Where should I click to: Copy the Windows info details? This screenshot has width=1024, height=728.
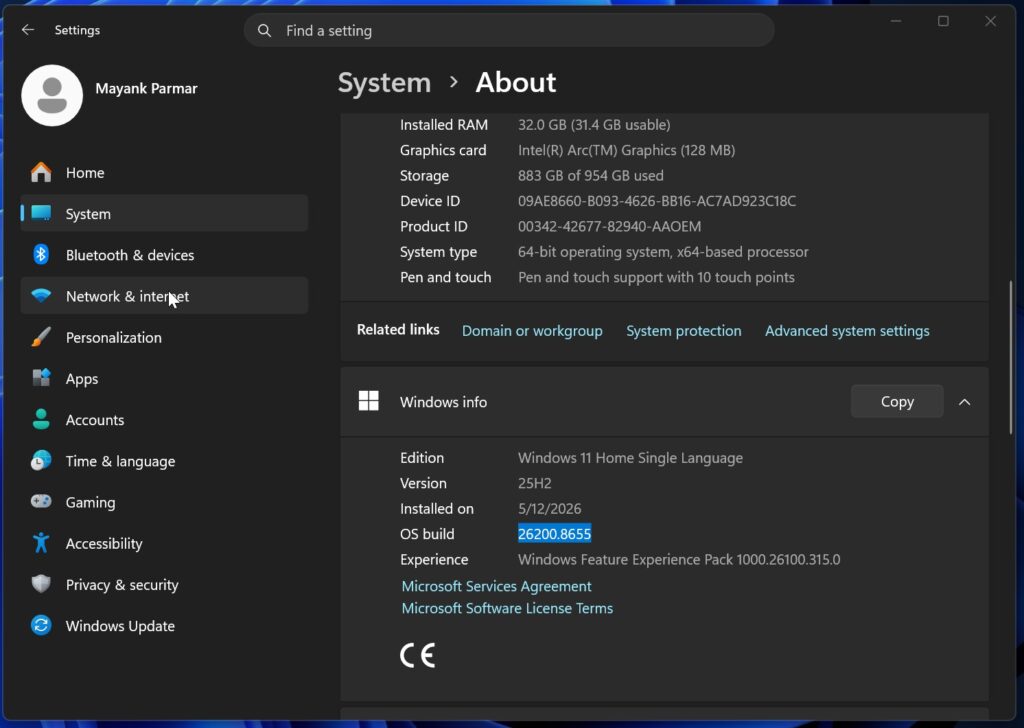pos(897,402)
